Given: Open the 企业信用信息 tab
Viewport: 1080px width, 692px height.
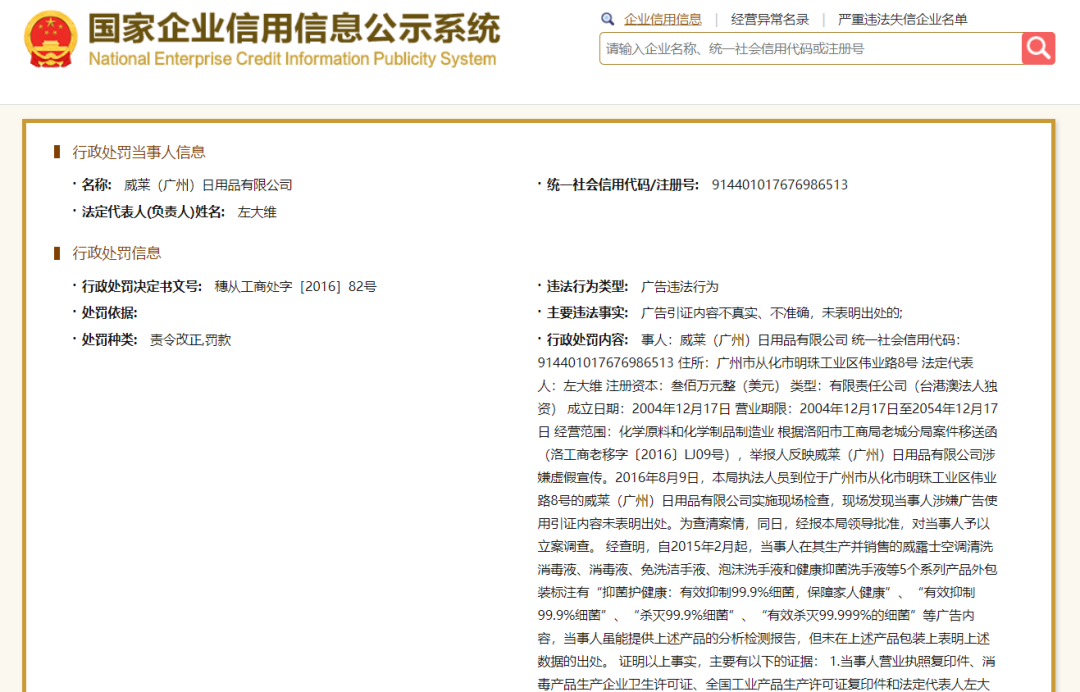Looking at the screenshot, I should pyautogui.click(x=663, y=19).
